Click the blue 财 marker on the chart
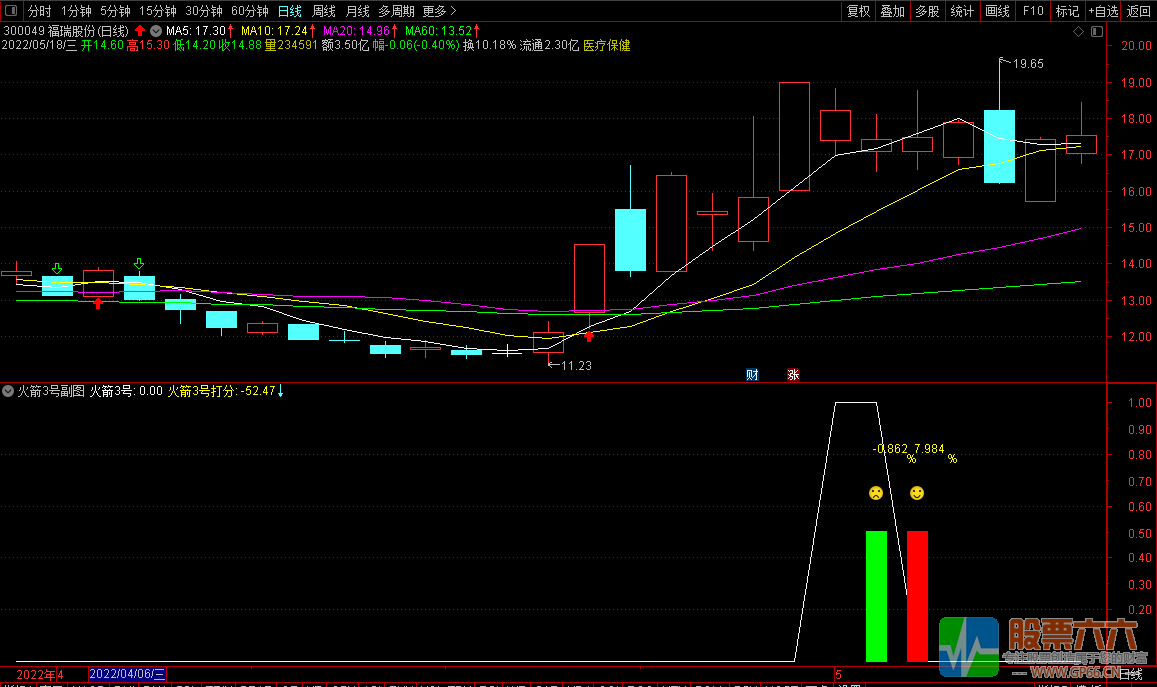The width and height of the screenshot is (1157, 687). pos(752,375)
